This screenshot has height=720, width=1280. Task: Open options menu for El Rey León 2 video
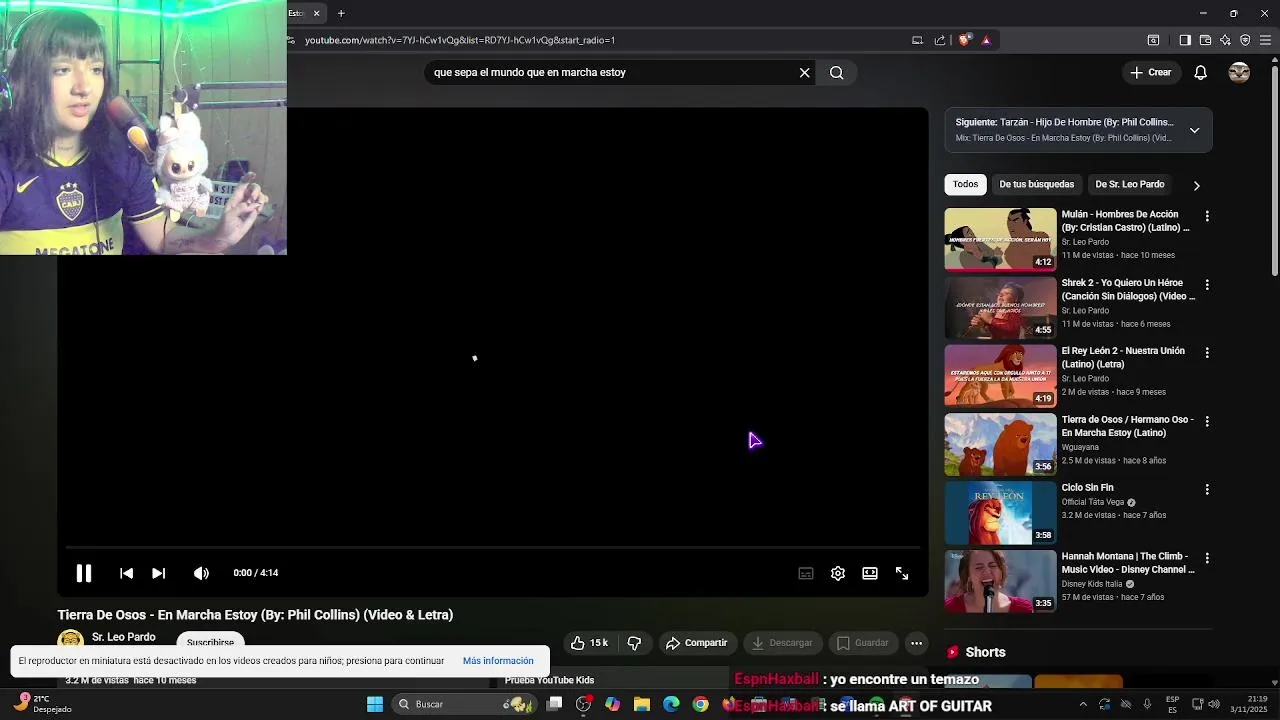pyautogui.click(x=1207, y=353)
